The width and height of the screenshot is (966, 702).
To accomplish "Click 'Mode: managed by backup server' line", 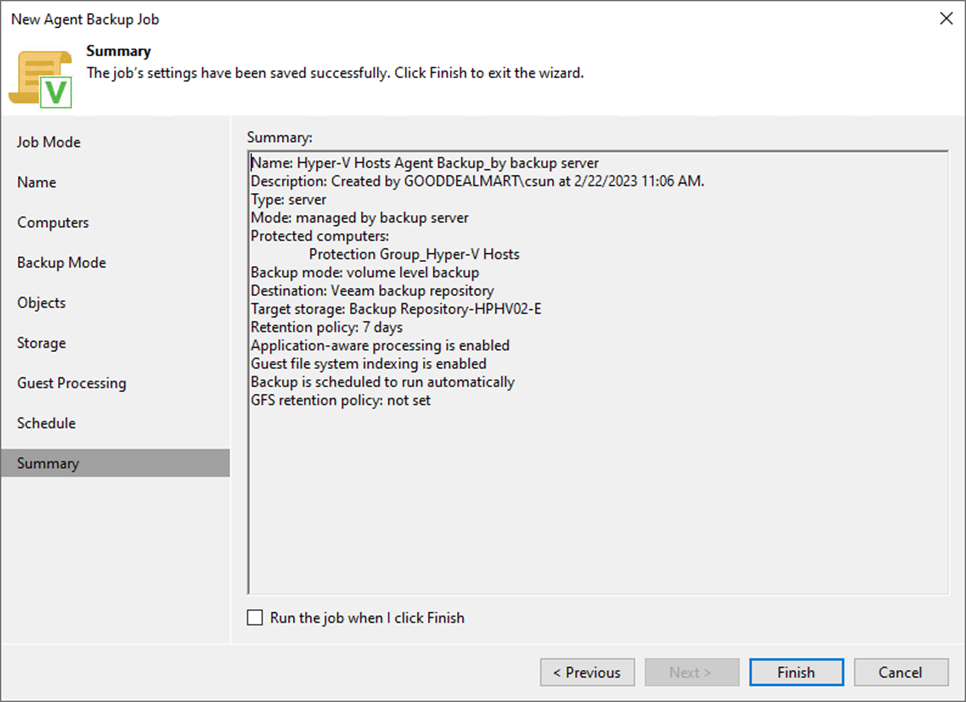I will point(359,218).
